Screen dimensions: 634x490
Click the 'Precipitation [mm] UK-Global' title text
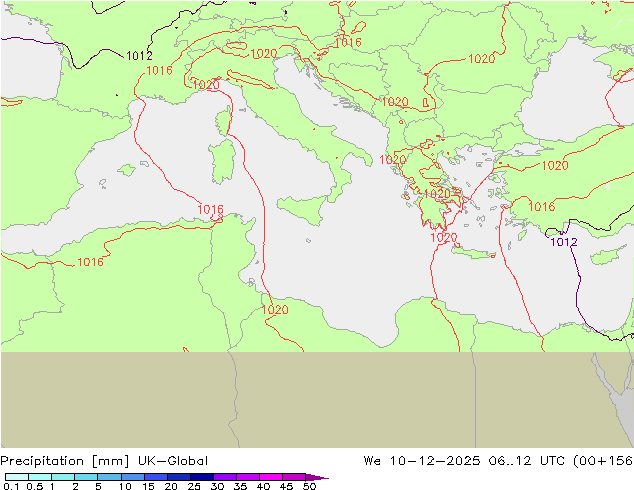(x=104, y=461)
